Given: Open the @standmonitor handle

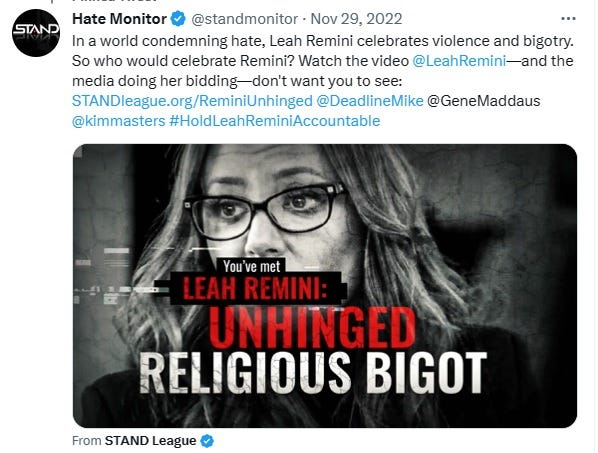Looking at the screenshot, I should [x=244, y=19].
